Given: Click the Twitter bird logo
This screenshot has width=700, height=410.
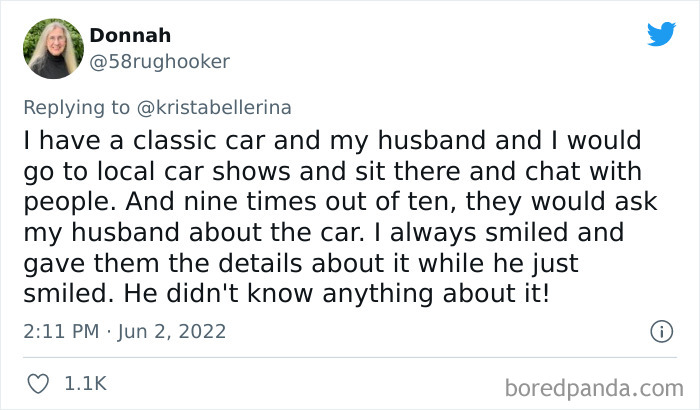Looking at the screenshot, I should pyautogui.click(x=661, y=35).
